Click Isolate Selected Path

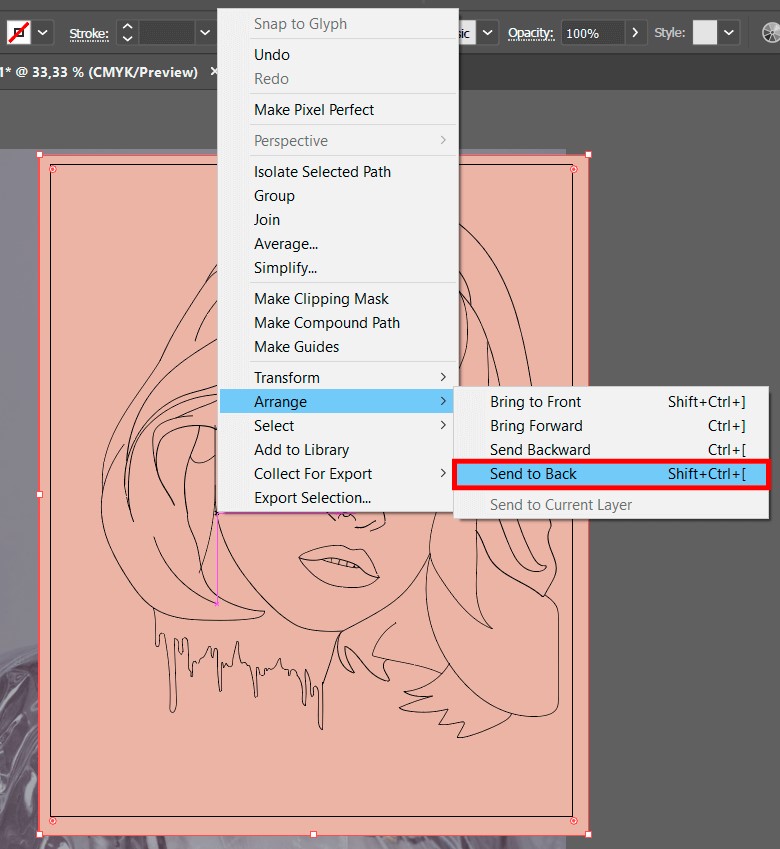pos(322,172)
